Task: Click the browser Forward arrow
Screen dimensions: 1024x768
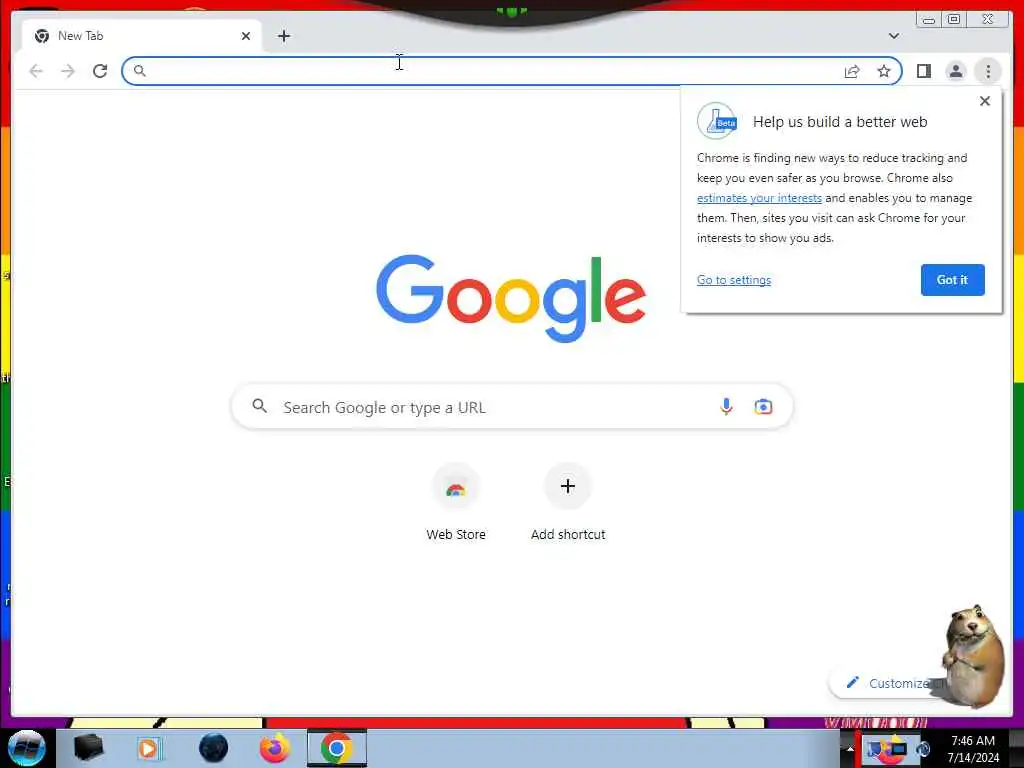Action: [x=68, y=71]
